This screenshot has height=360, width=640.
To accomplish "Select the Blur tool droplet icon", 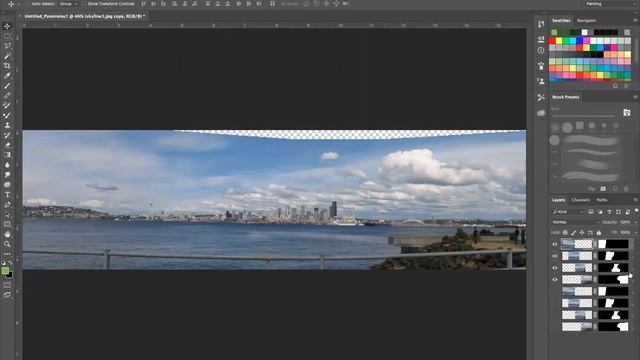I will (x=7, y=165).
